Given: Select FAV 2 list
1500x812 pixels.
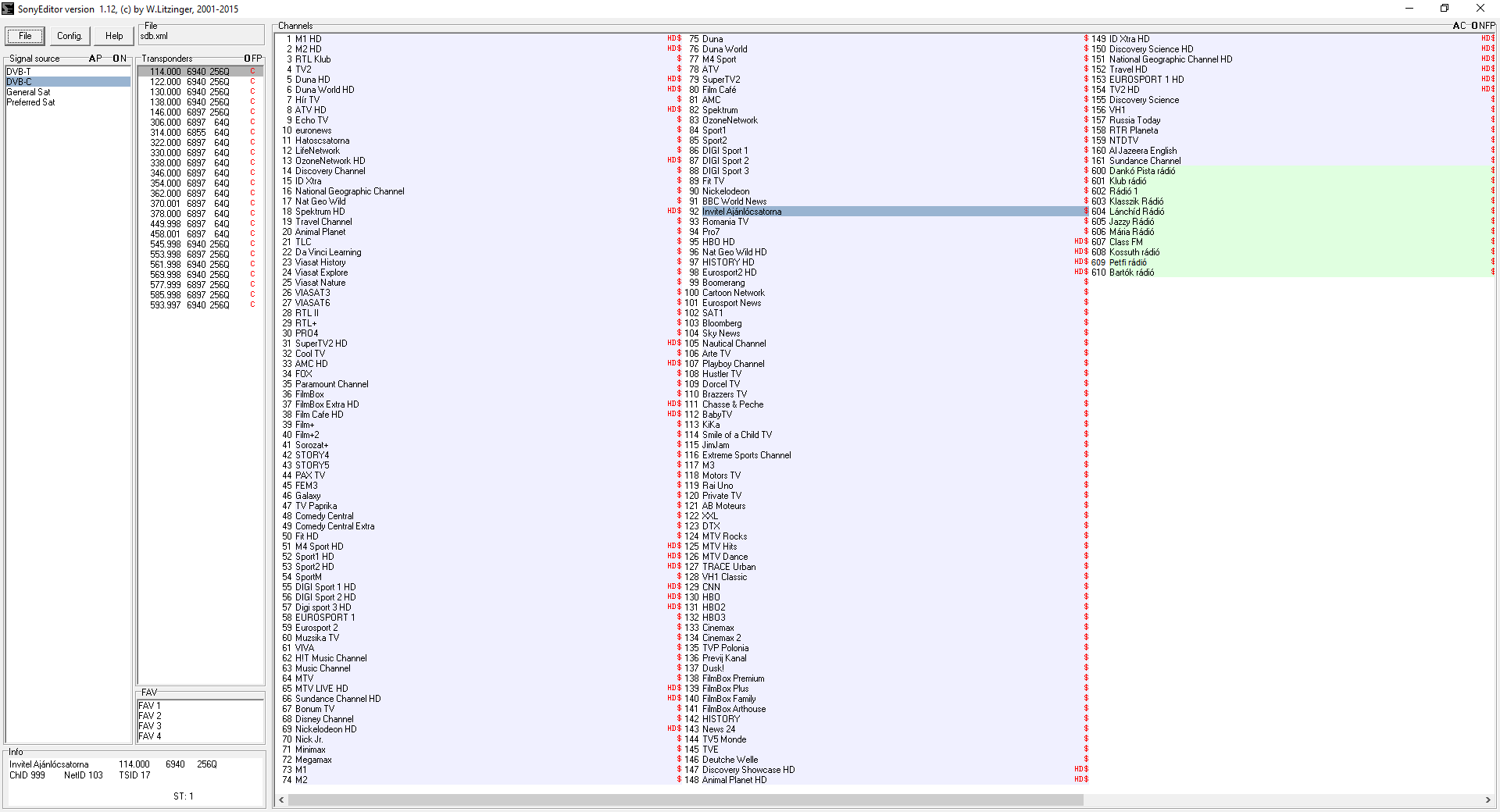Looking at the screenshot, I should (x=201, y=716).
